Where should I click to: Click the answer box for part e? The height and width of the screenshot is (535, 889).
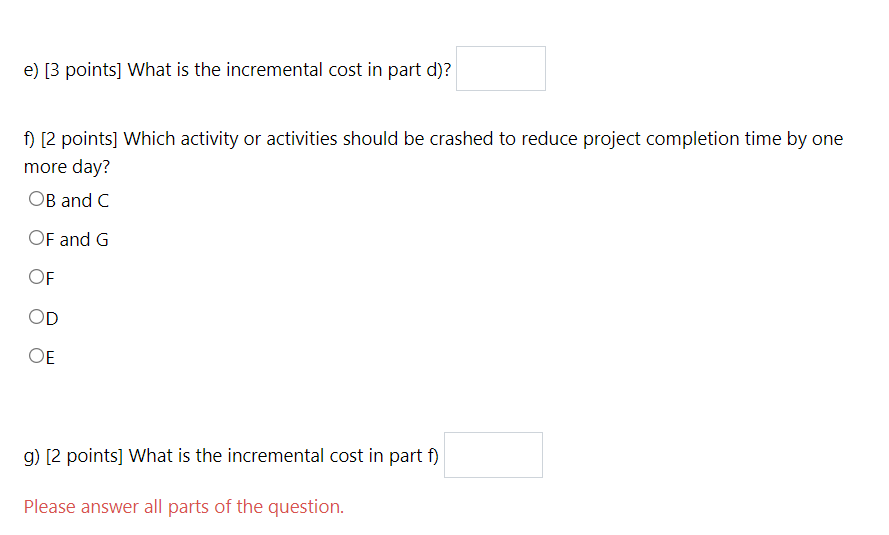pos(501,69)
